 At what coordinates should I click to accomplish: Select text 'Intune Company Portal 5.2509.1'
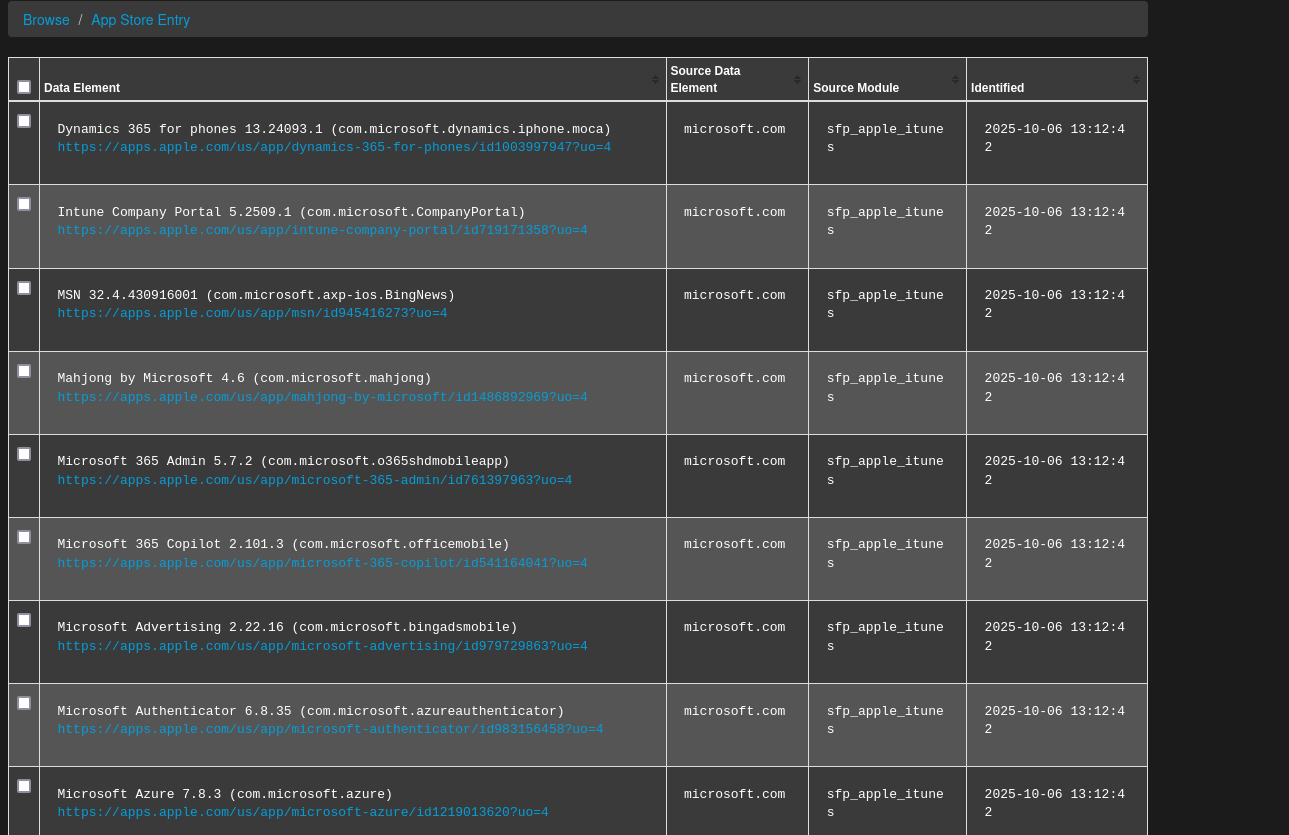click(174, 213)
